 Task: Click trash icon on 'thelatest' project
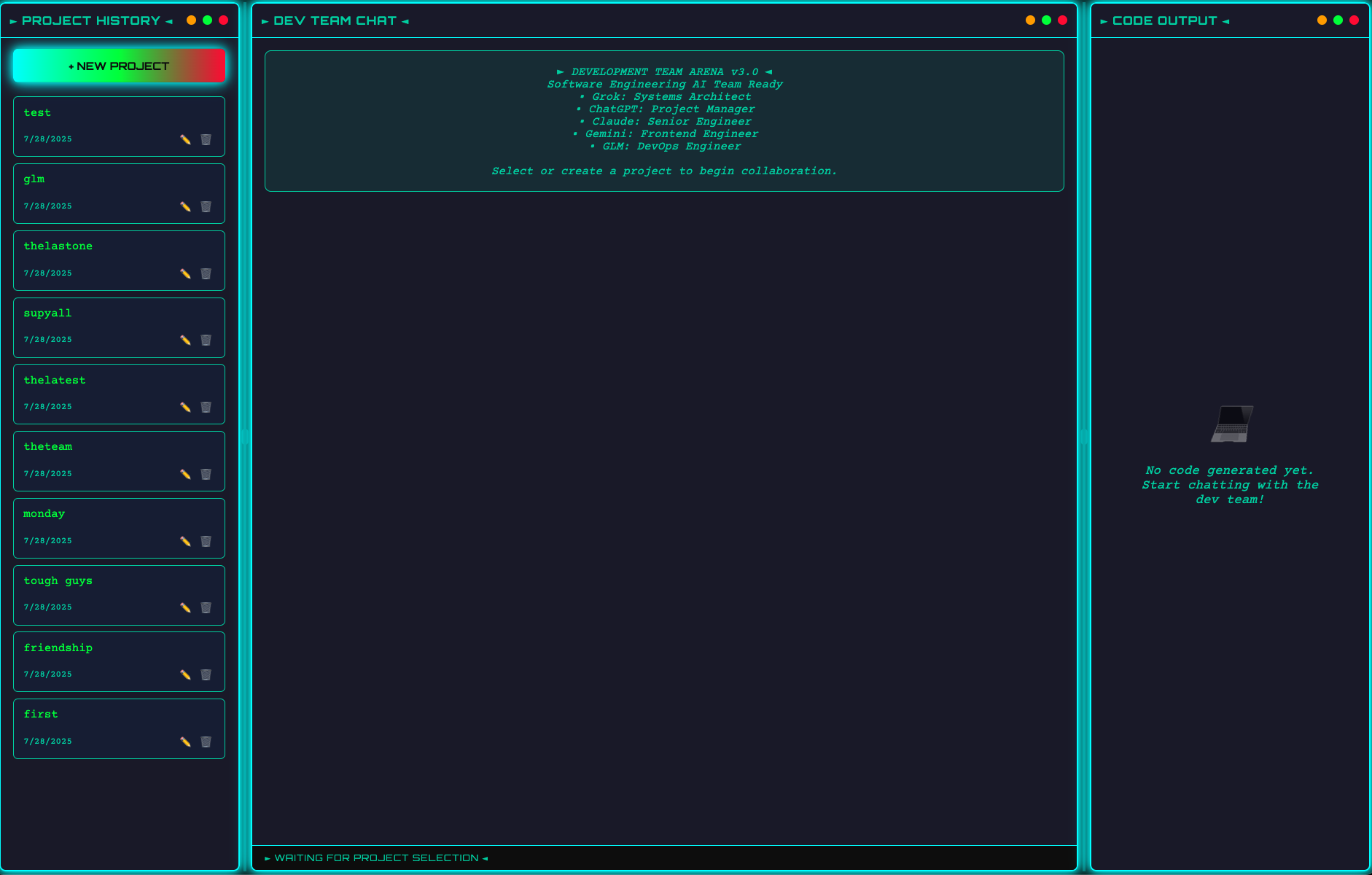coord(206,407)
